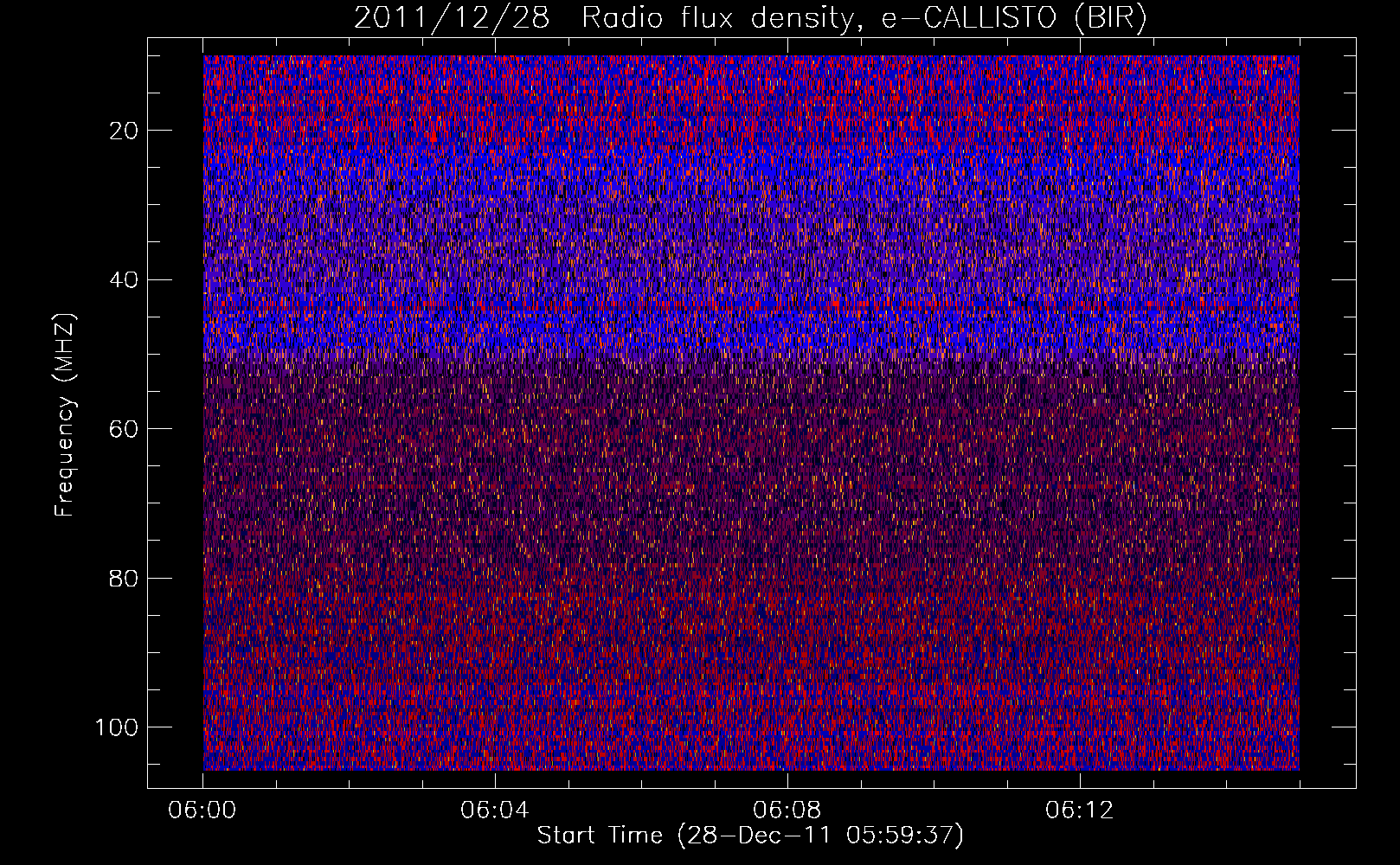Click the 06:04 time tick label

(494, 811)
